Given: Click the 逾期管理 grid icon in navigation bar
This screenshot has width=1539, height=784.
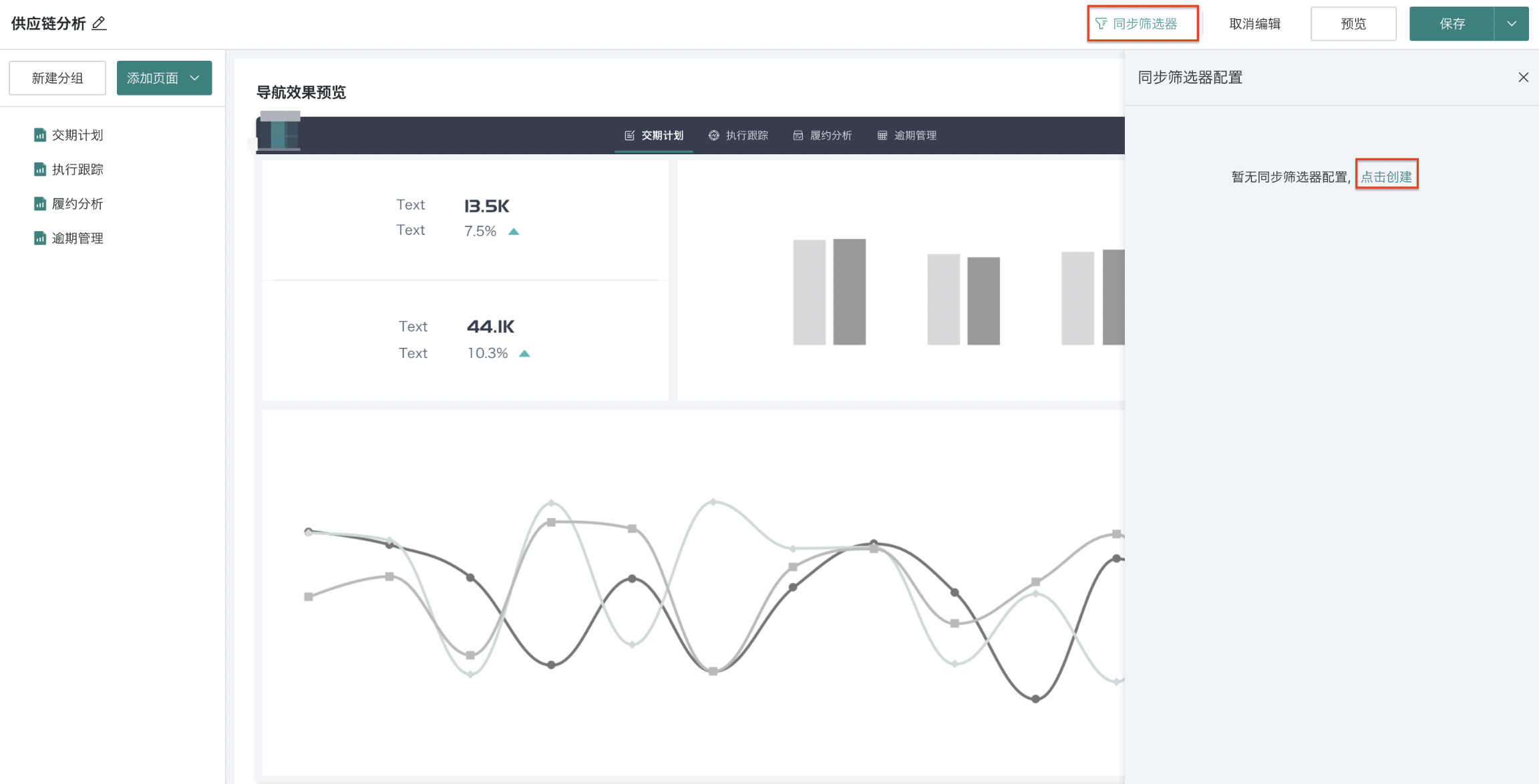Looking at the screenshot, I should tap(882, 136).
